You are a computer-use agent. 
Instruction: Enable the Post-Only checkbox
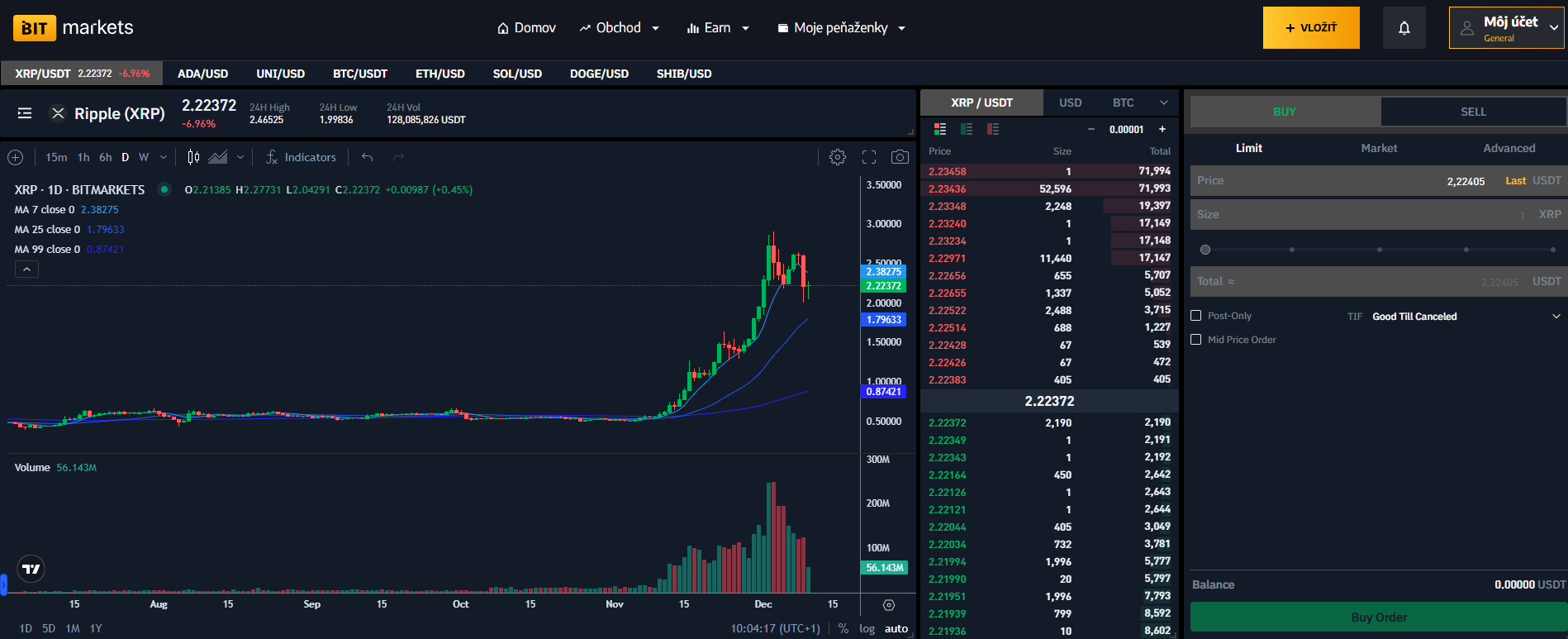pos(1195,316)
